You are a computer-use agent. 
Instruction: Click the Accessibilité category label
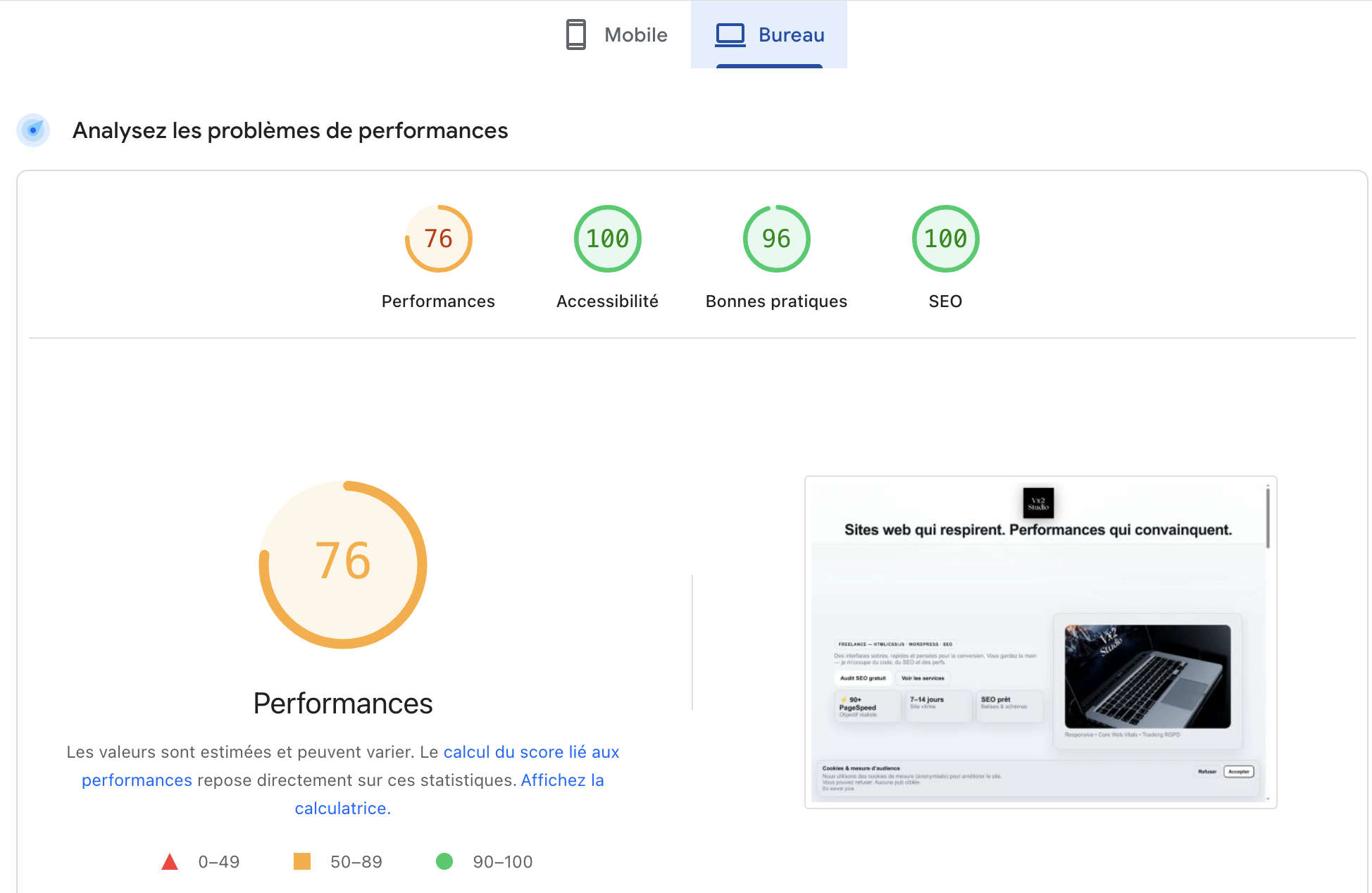pos(607,301)
